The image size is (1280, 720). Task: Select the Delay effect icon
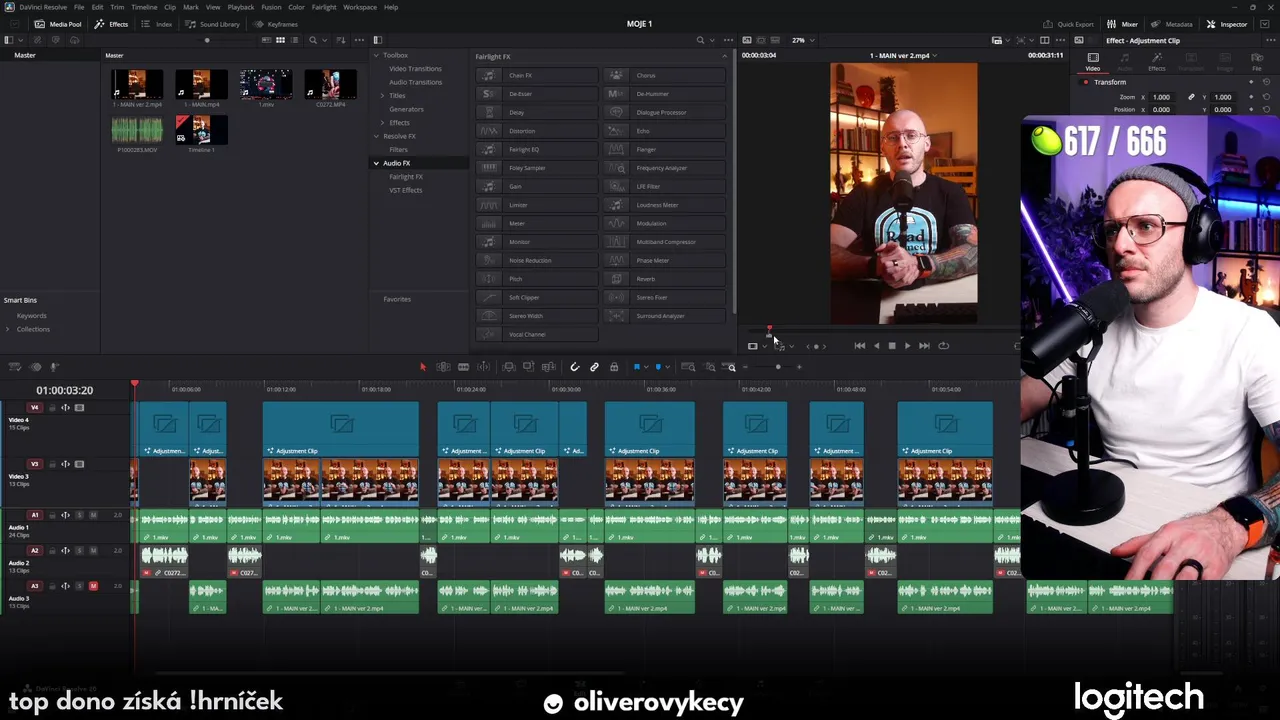point(488,112)
